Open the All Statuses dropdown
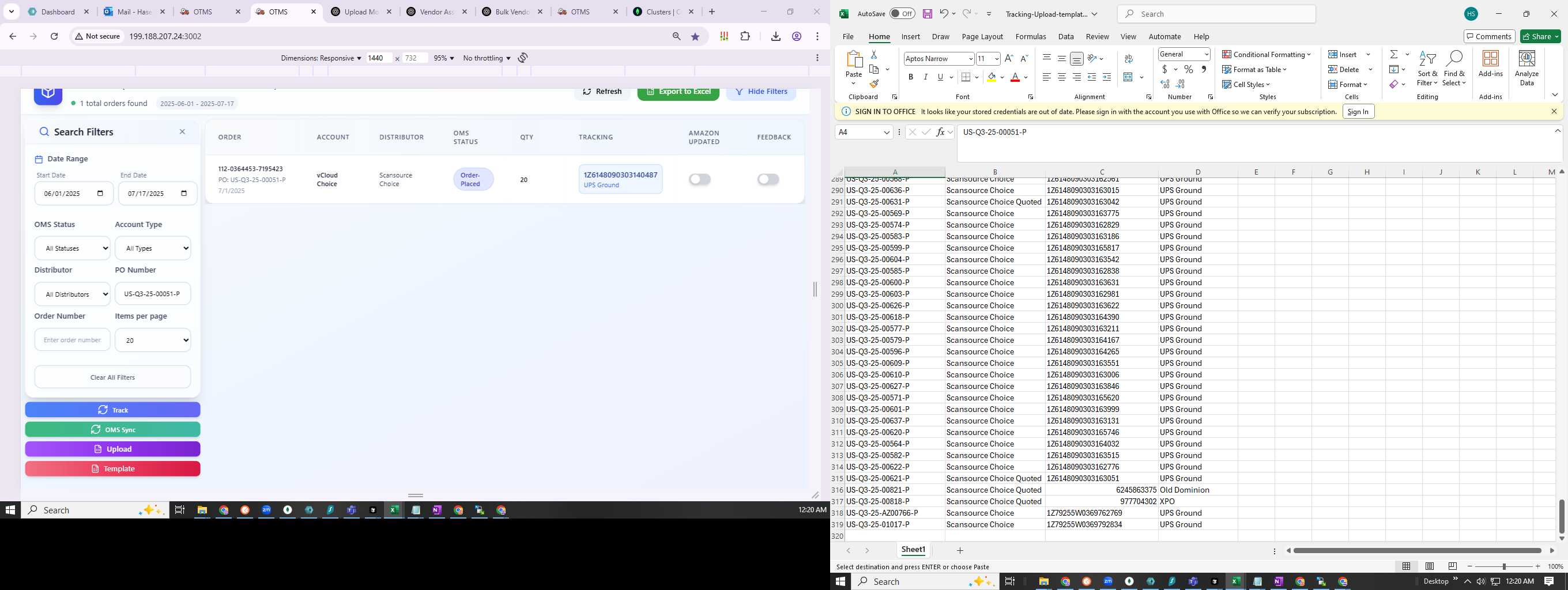 tap(73, 248)
